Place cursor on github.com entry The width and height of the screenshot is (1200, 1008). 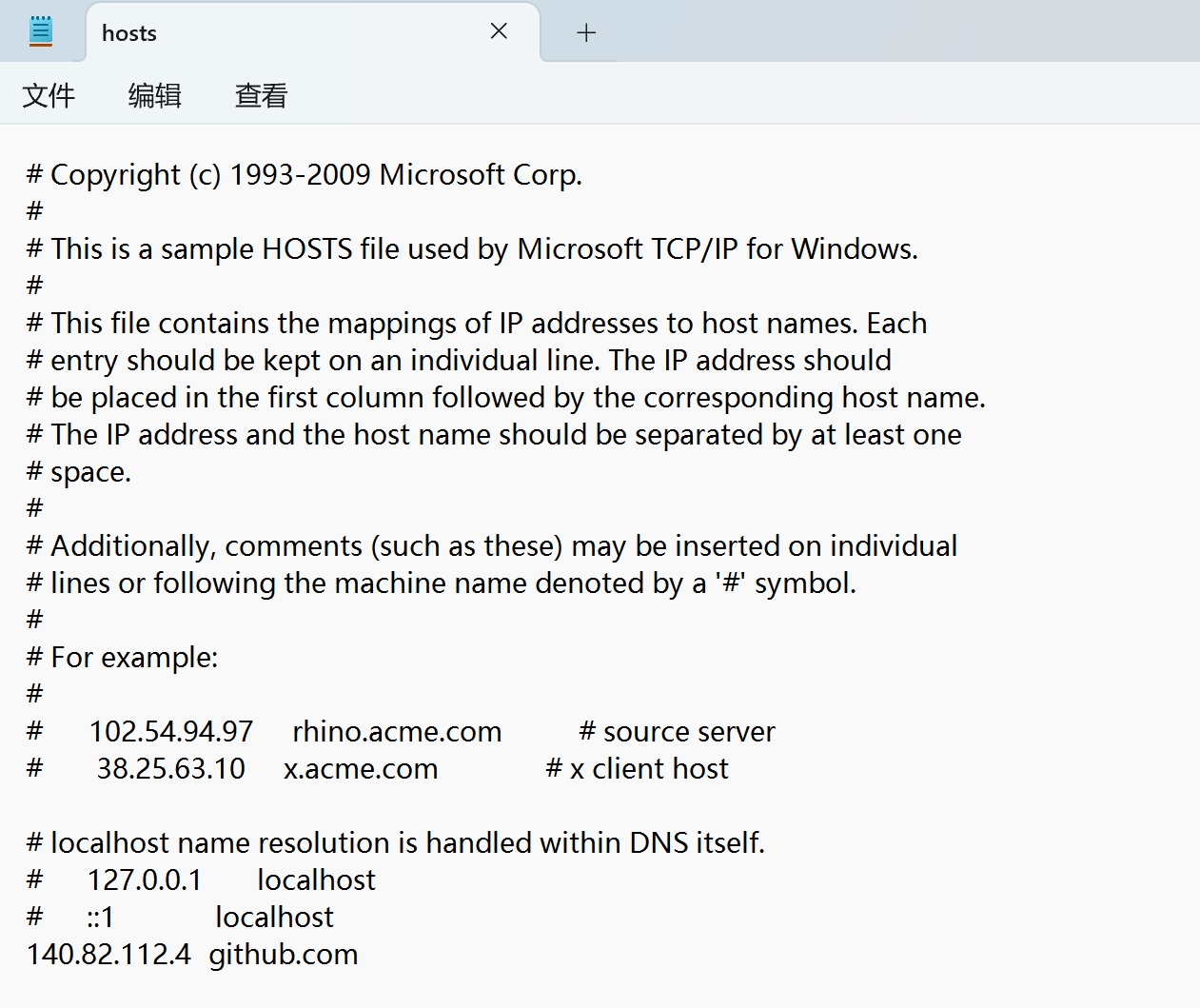coord(284,955)
